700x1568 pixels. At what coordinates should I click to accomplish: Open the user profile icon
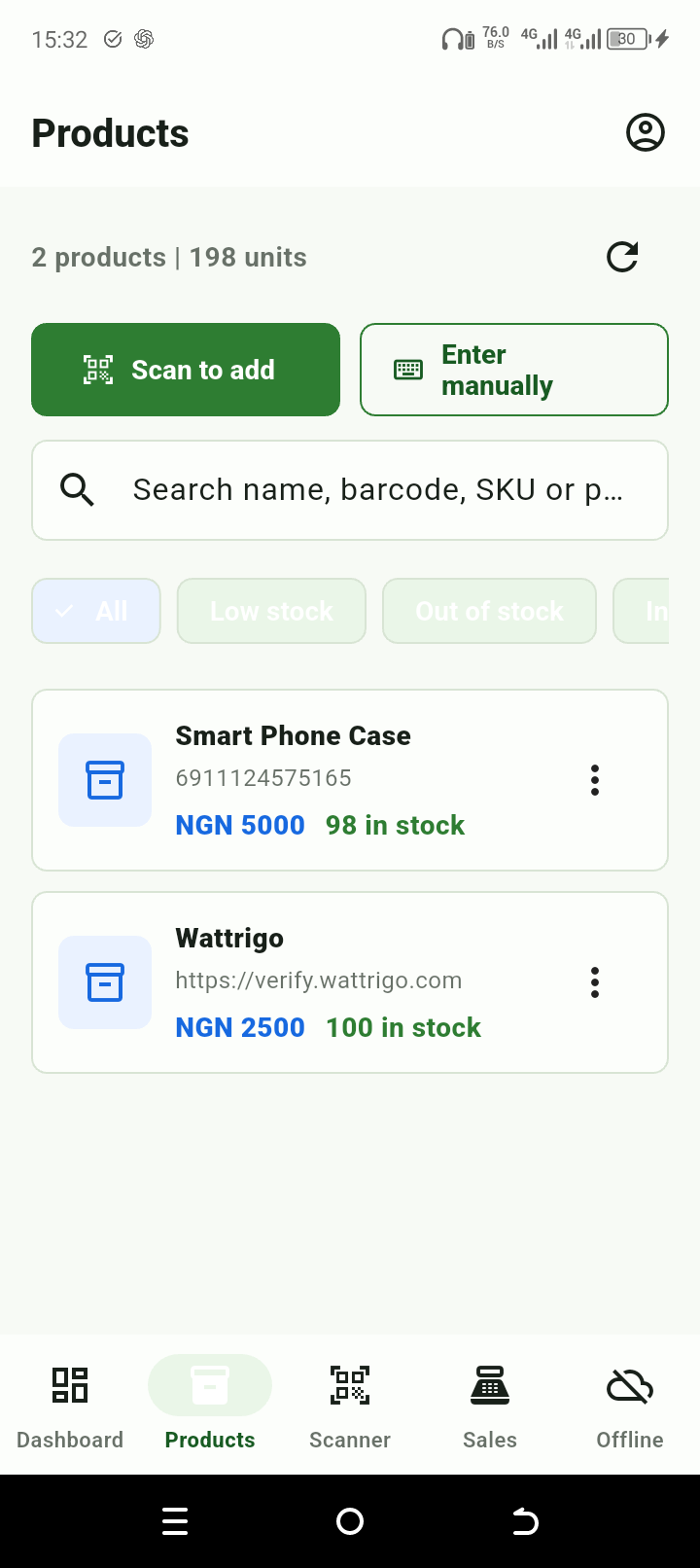[x=645, y=132]
